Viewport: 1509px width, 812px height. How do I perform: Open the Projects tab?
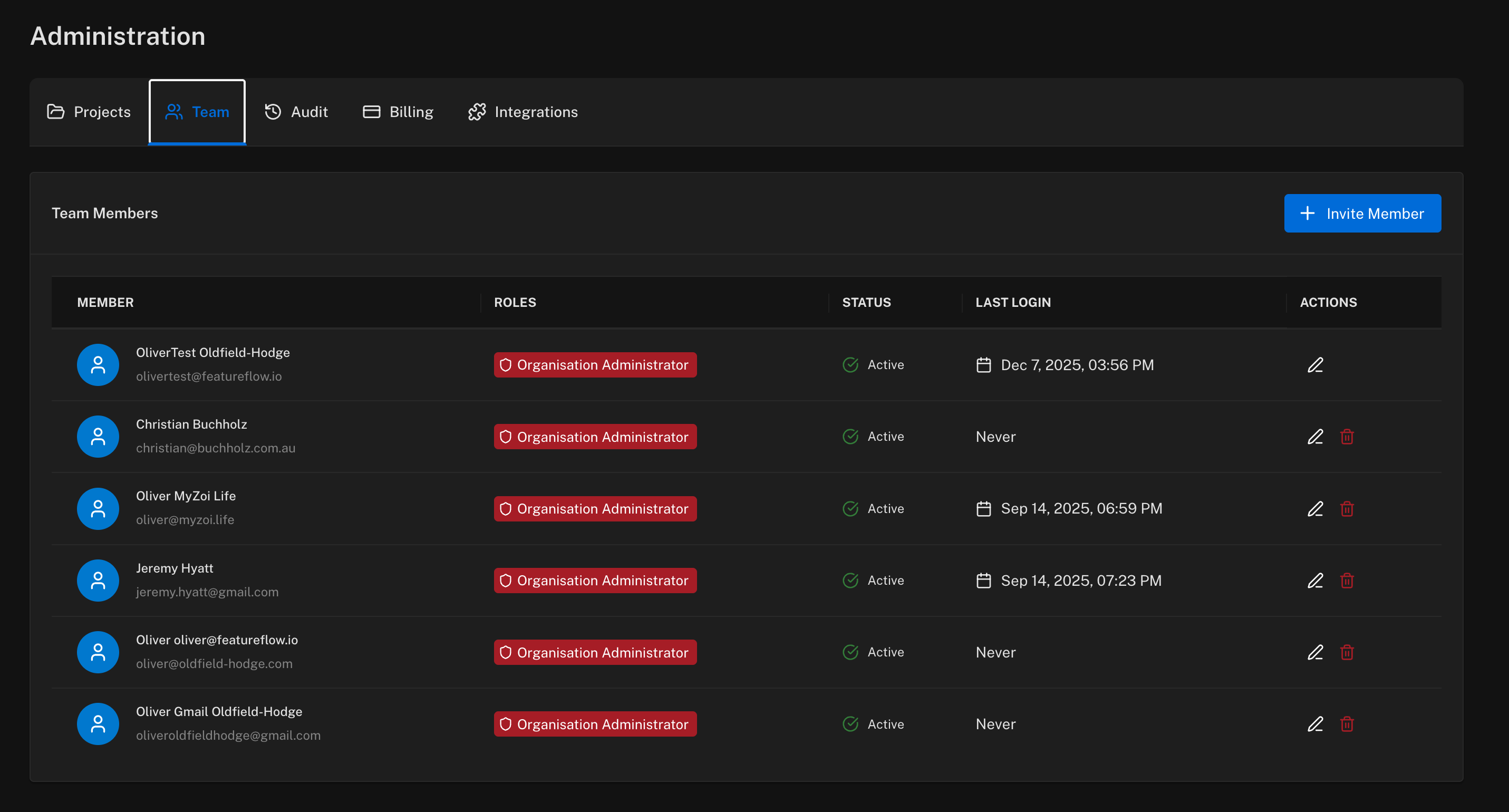click(89, 112)
